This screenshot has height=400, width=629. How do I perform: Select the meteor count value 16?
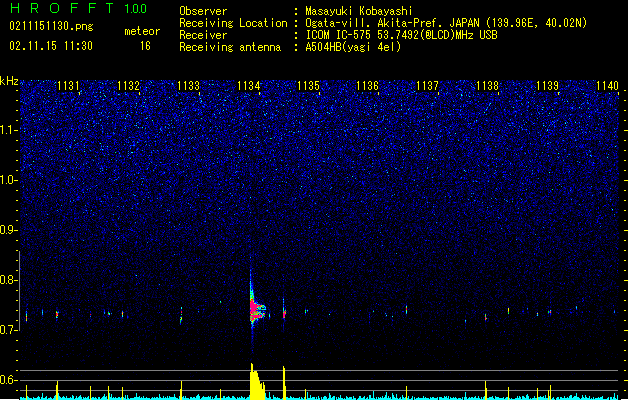[x=145, y=46]
